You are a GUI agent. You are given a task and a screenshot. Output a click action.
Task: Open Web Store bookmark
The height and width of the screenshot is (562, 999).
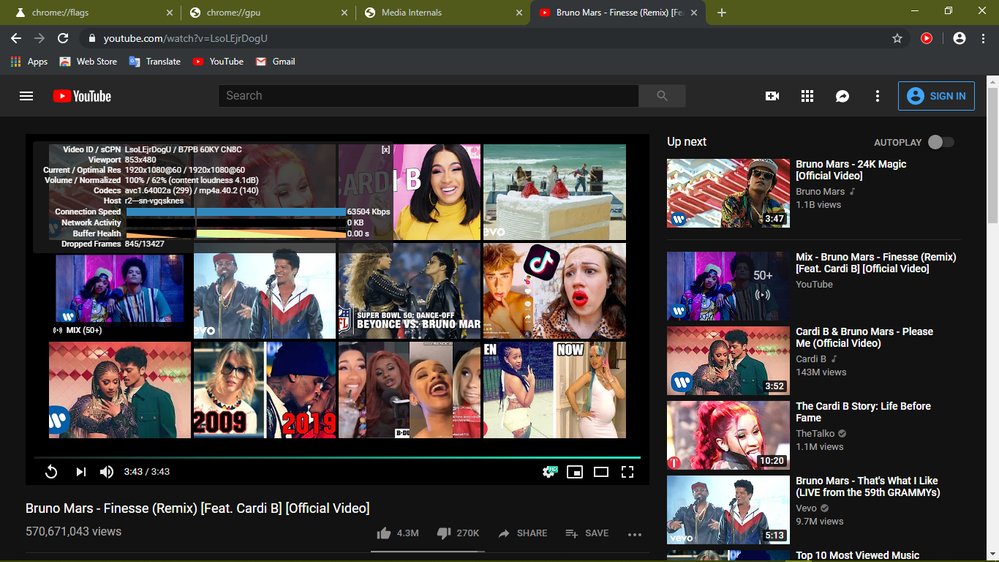[x=89, y=62]
